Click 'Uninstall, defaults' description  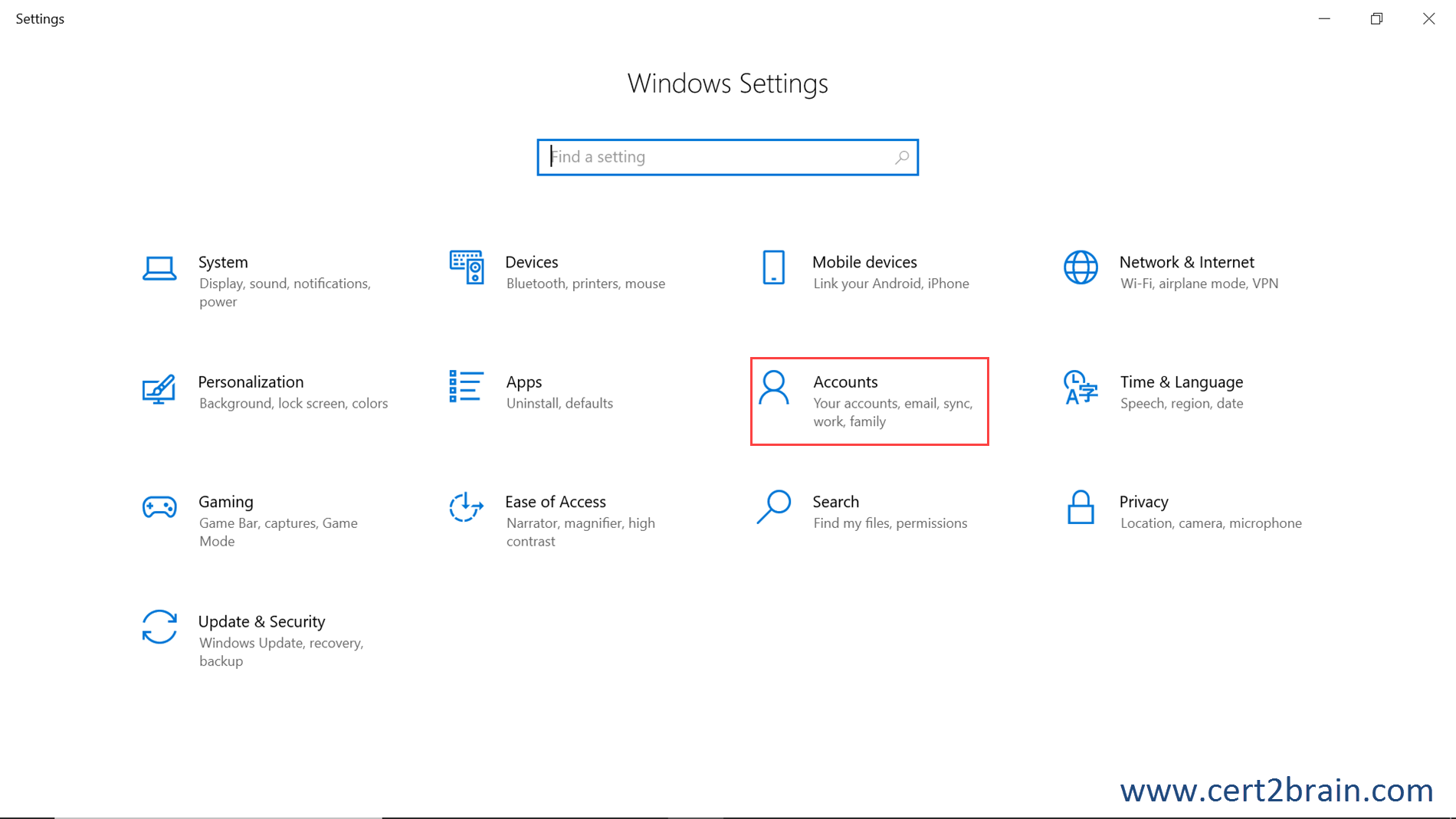coord(559,403)
